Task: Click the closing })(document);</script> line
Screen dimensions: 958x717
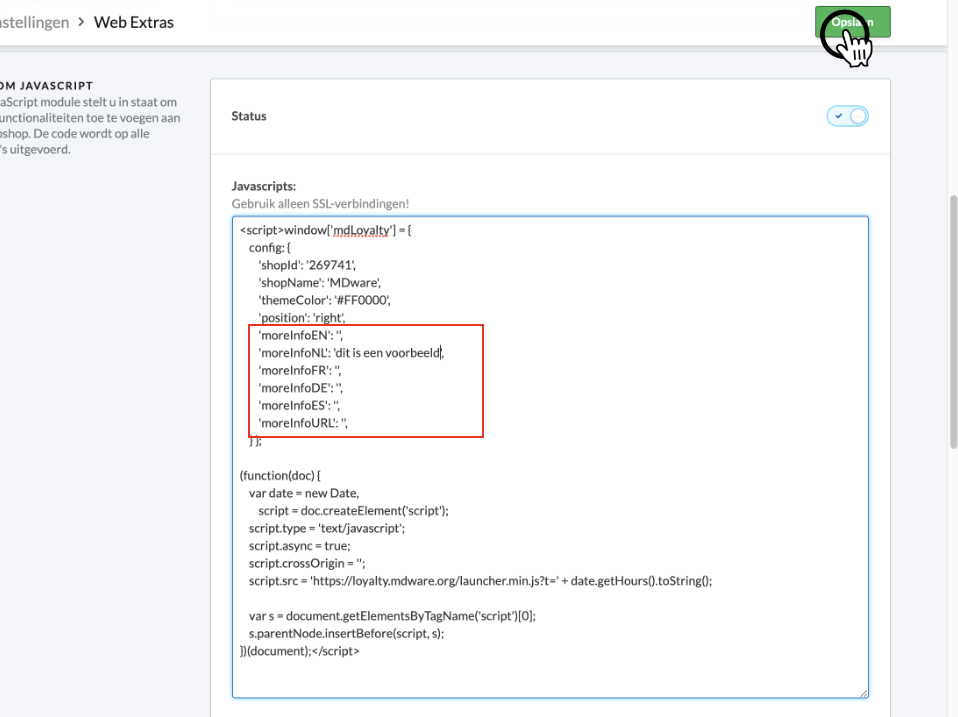Action: 299,651
